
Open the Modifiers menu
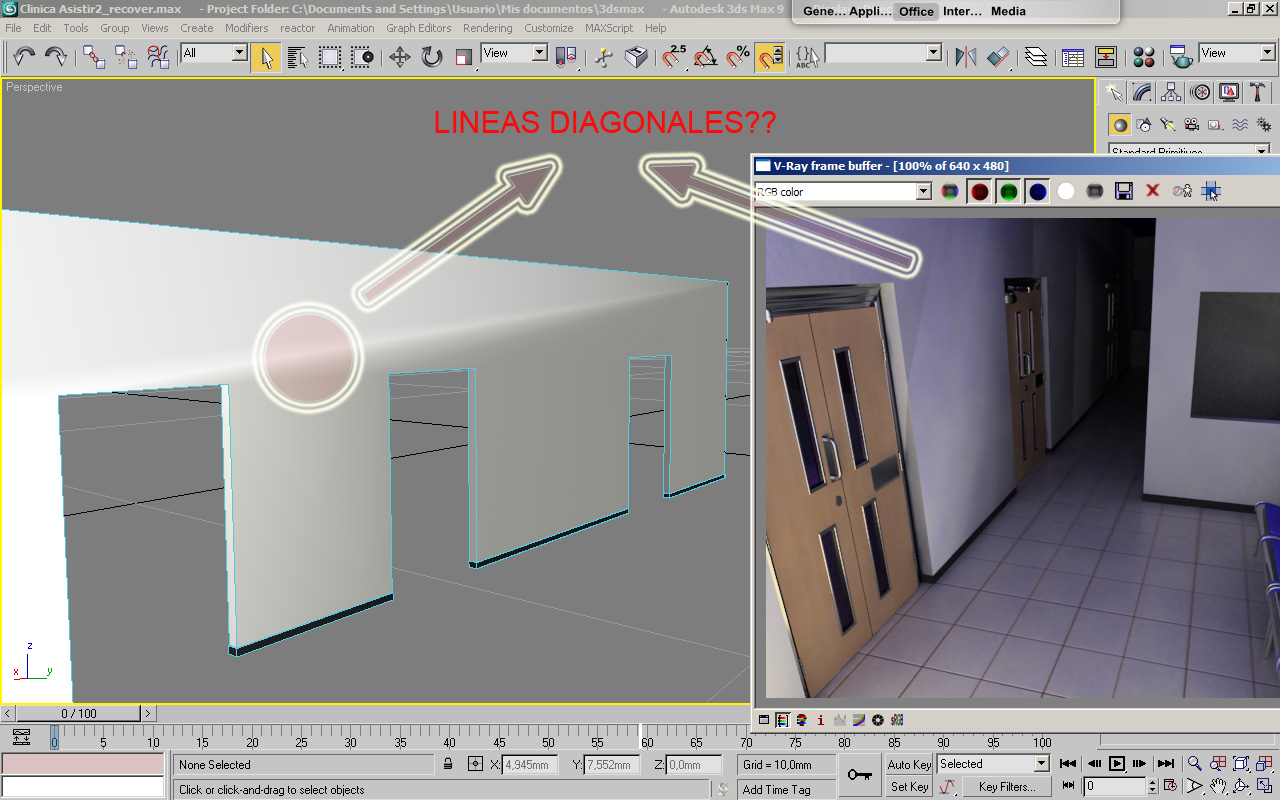(x=247, y=28)
